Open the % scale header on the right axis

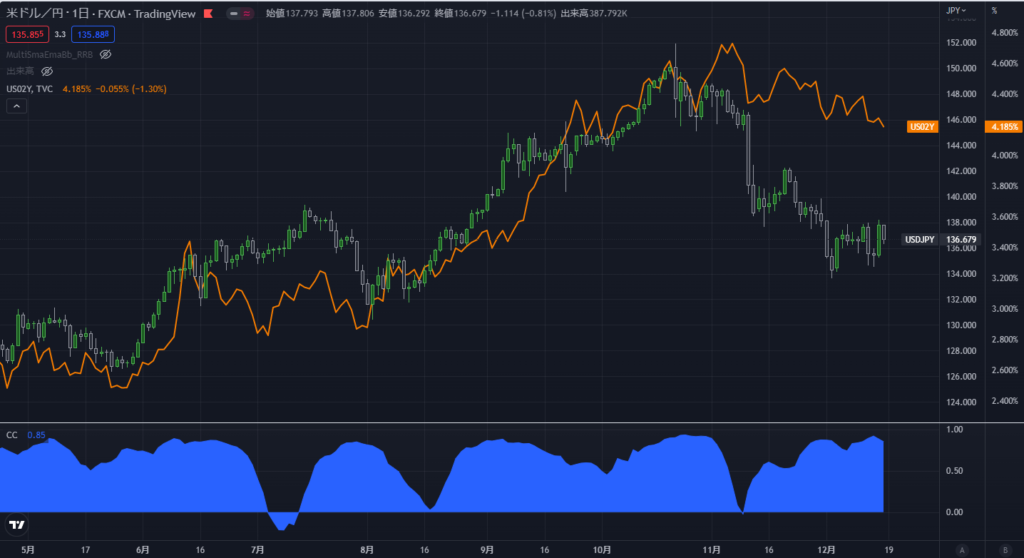(x=994, y=10)
